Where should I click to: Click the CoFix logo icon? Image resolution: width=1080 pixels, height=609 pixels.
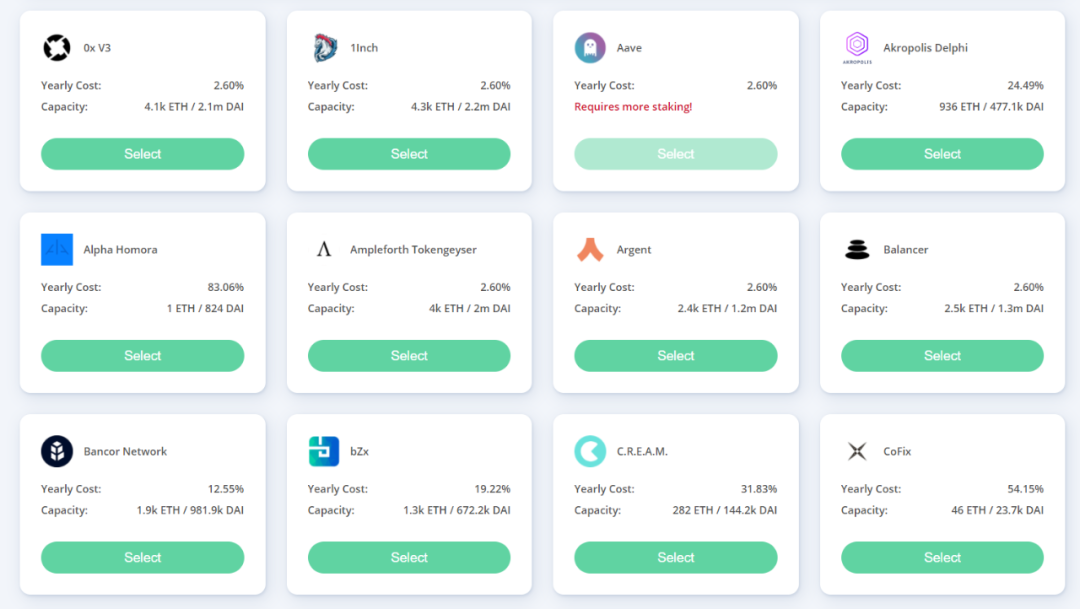pyautogui.click(x=857, y=452)
